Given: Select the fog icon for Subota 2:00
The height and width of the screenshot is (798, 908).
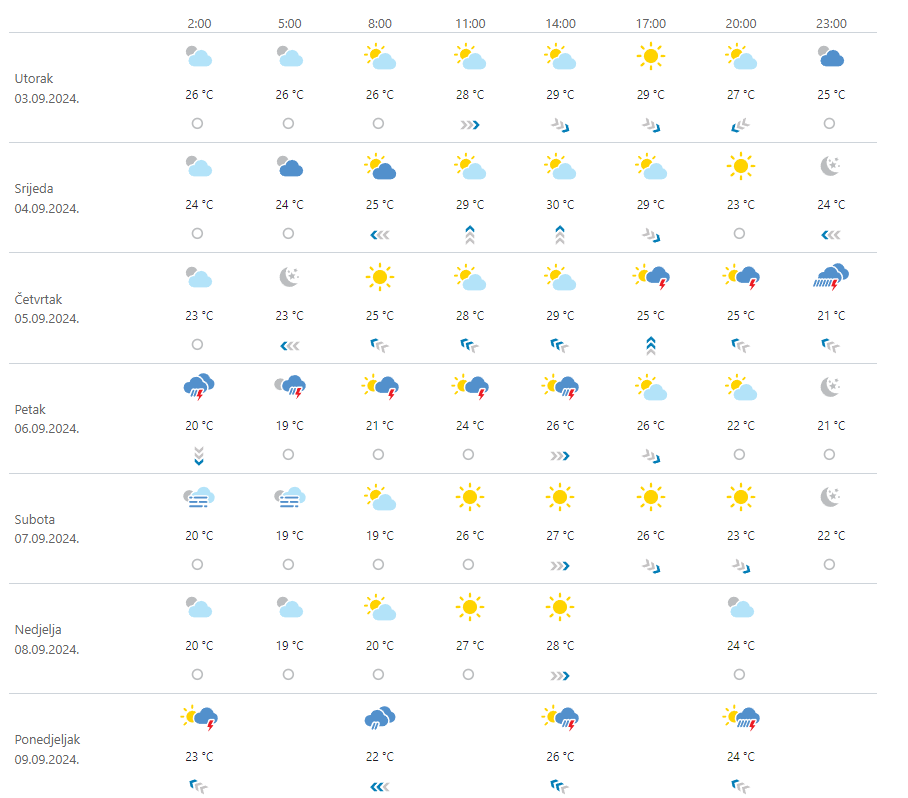Looking at the screenshot, I should pyautogui.click(x=199, y=497).
